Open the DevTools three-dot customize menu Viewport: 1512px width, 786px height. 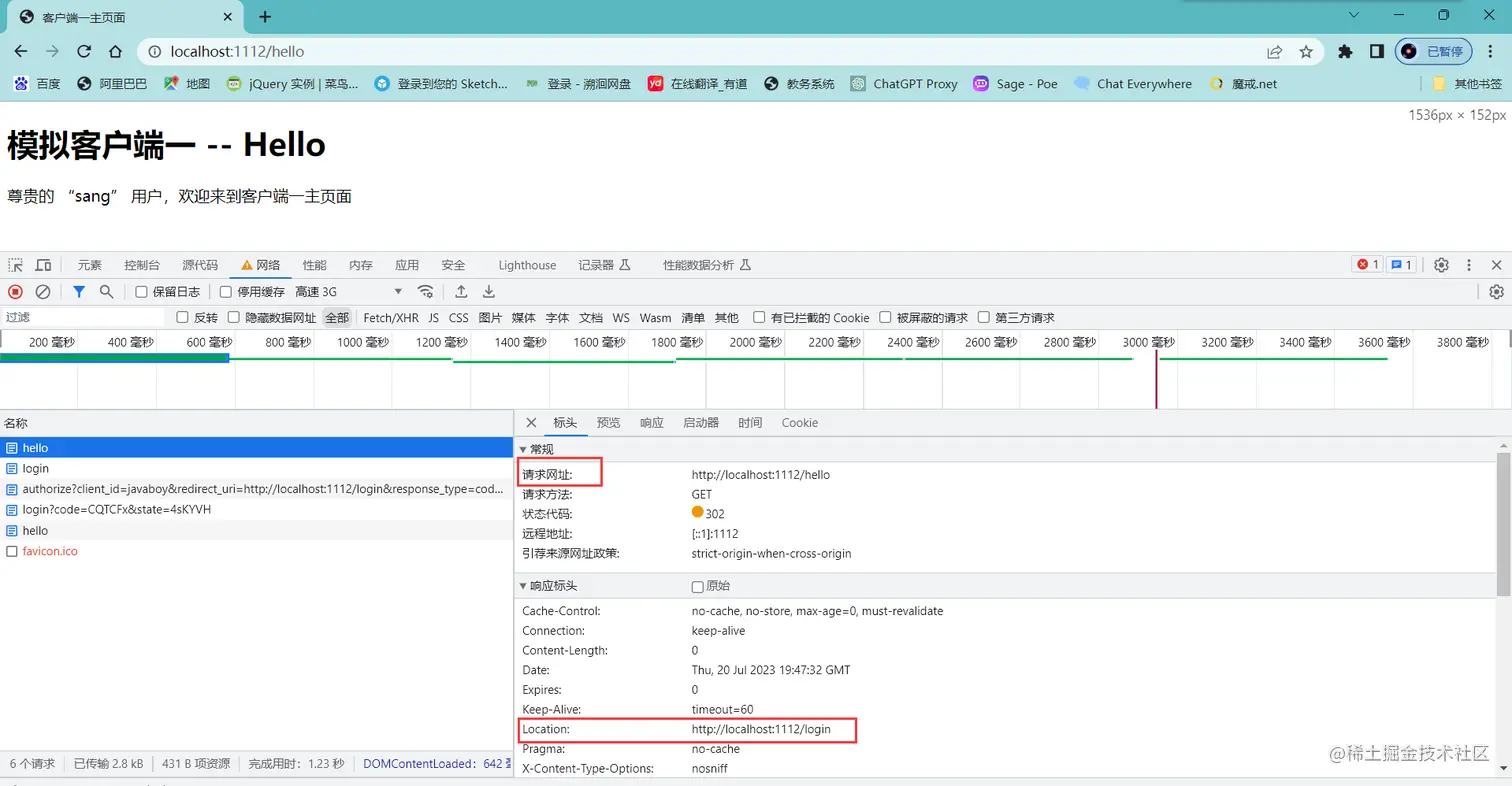click(1469, 265)
